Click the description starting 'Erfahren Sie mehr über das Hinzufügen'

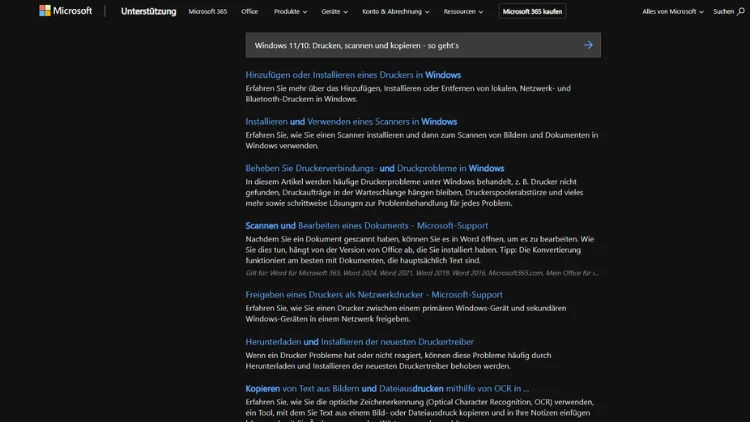click(x=408, y=94)
